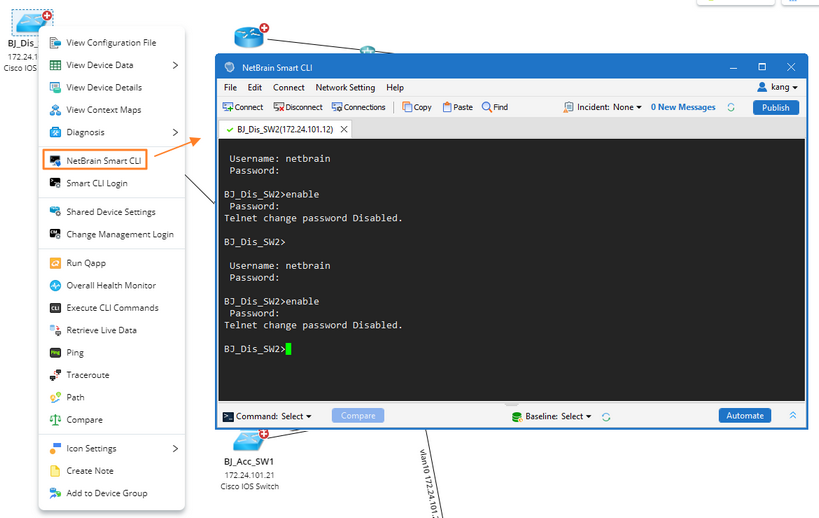Click the NetBrain Smart CLI title bar logo icon
This screenshot has width=819, height=518.
click(x=229, y=67)
